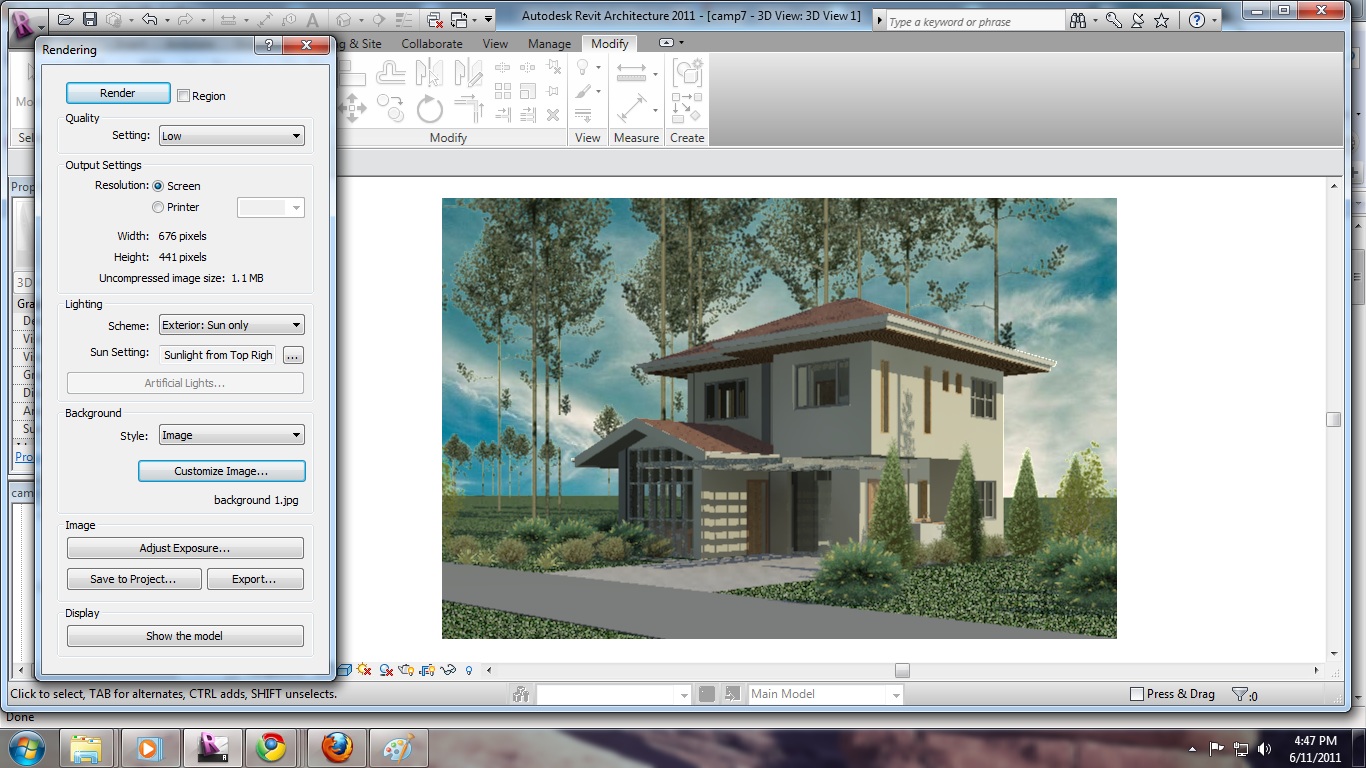Image resolution: width=1366 pixels, height=768 pixels.
Task: Click the Firefox icon in the taskbar
Action: (337, 747)
